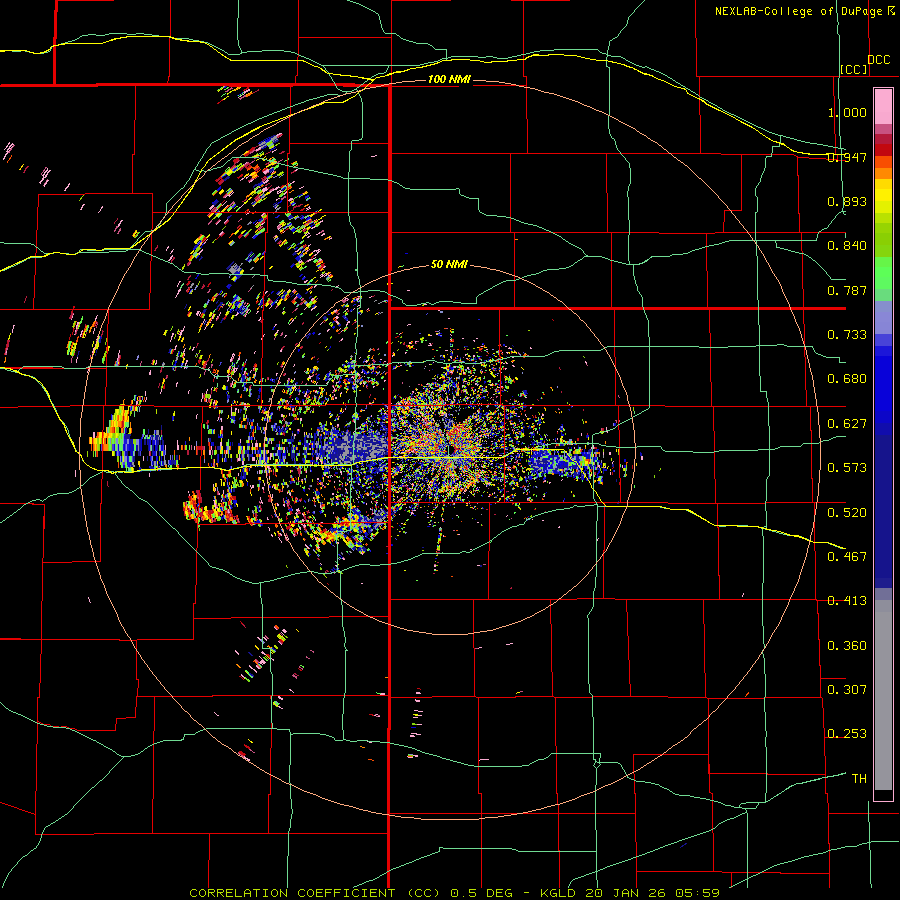900x900 pixels.
Task: Click the 0.360 scale value
Action: click(x=847, y=646)
